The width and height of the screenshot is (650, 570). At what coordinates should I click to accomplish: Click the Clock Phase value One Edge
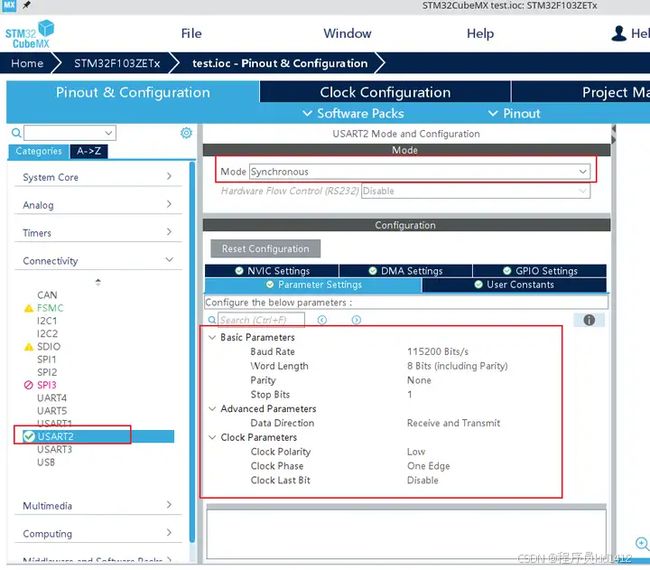tap(428, 466)
